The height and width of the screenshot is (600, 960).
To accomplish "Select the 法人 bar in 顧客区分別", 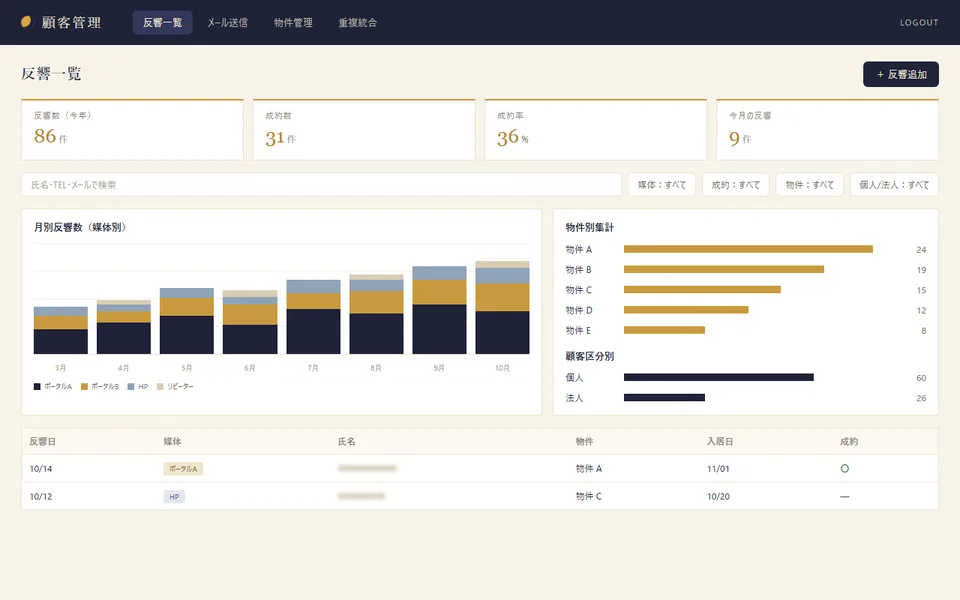I will [x=664, y=398].
